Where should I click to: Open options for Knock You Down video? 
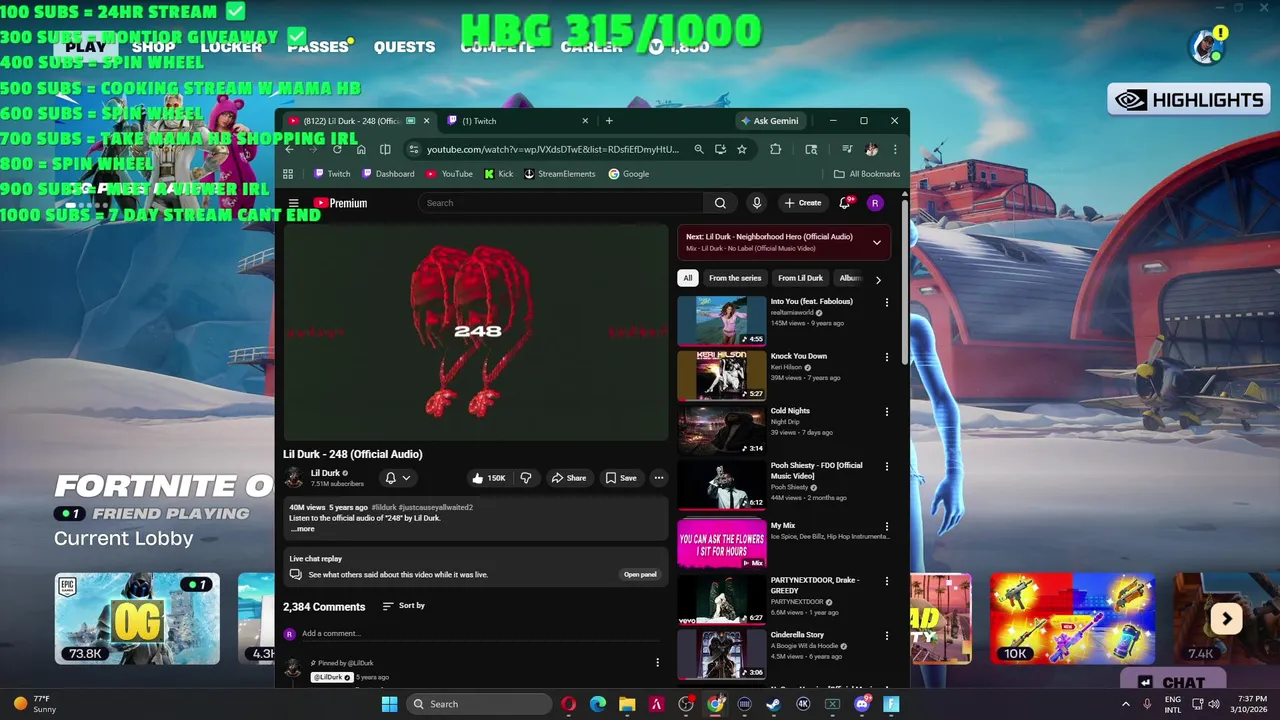(886, 357)
